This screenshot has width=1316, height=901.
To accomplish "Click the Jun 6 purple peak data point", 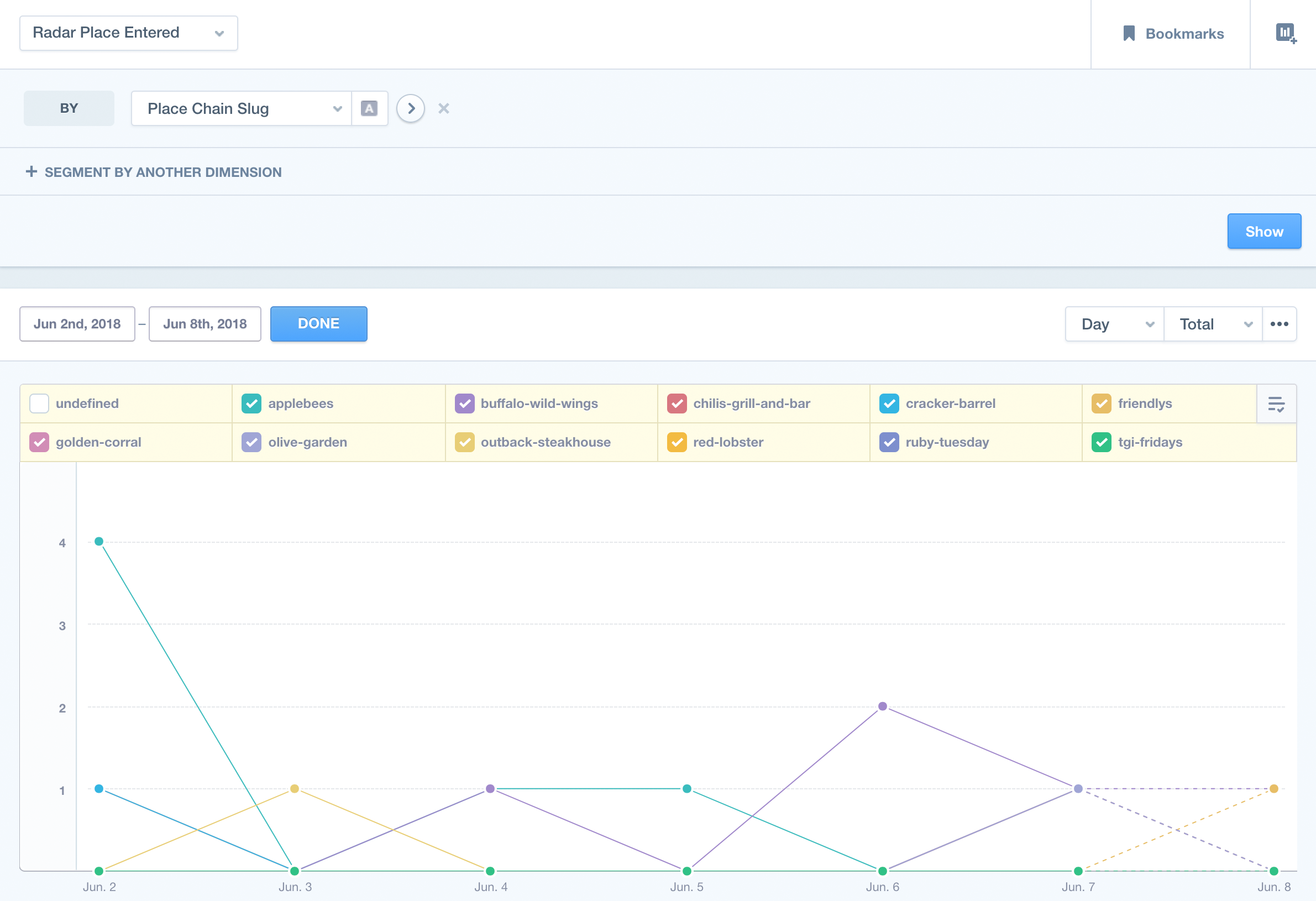I will [882, 706].
